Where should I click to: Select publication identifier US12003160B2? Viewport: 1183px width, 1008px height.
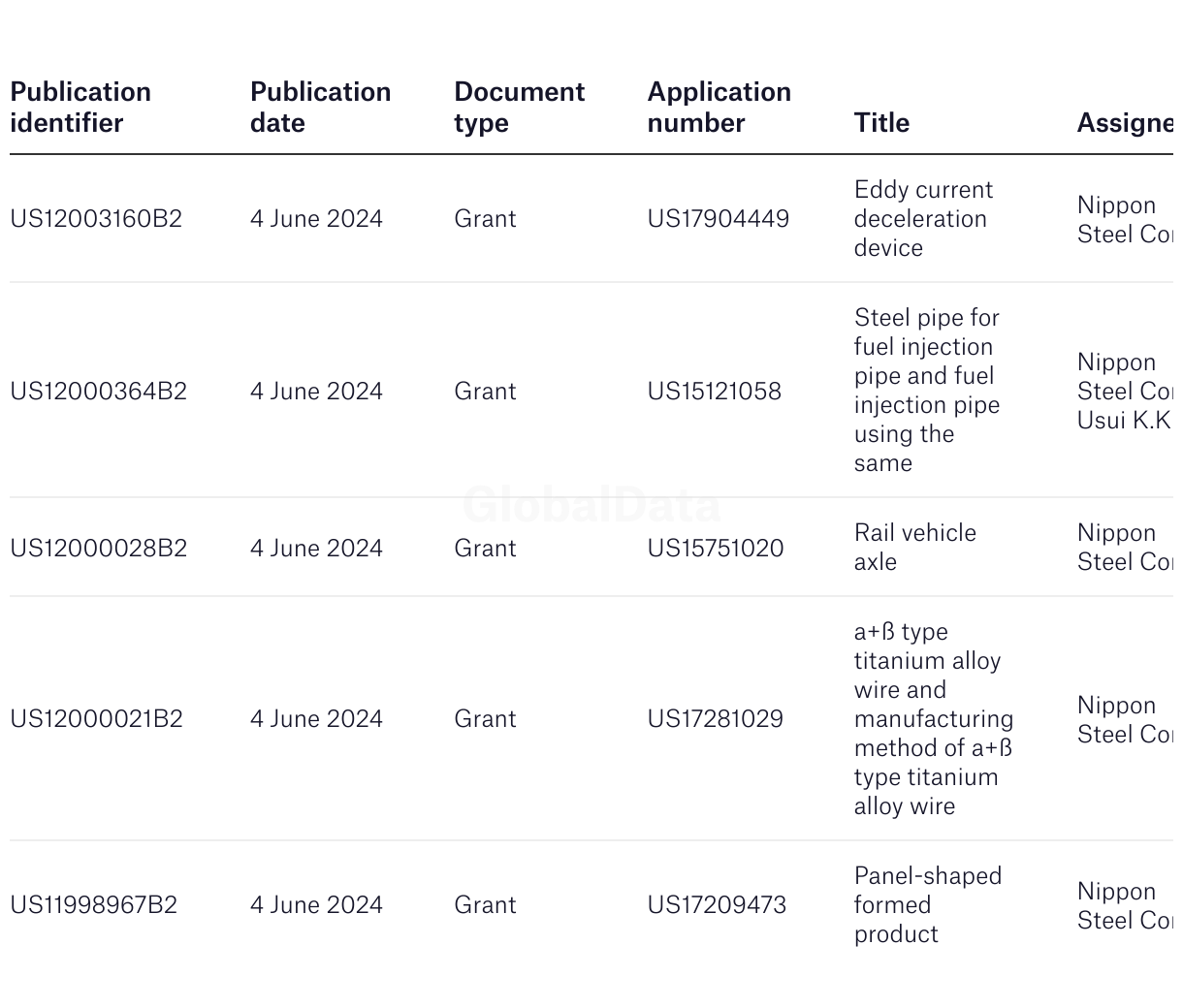[x=96, y=219]
